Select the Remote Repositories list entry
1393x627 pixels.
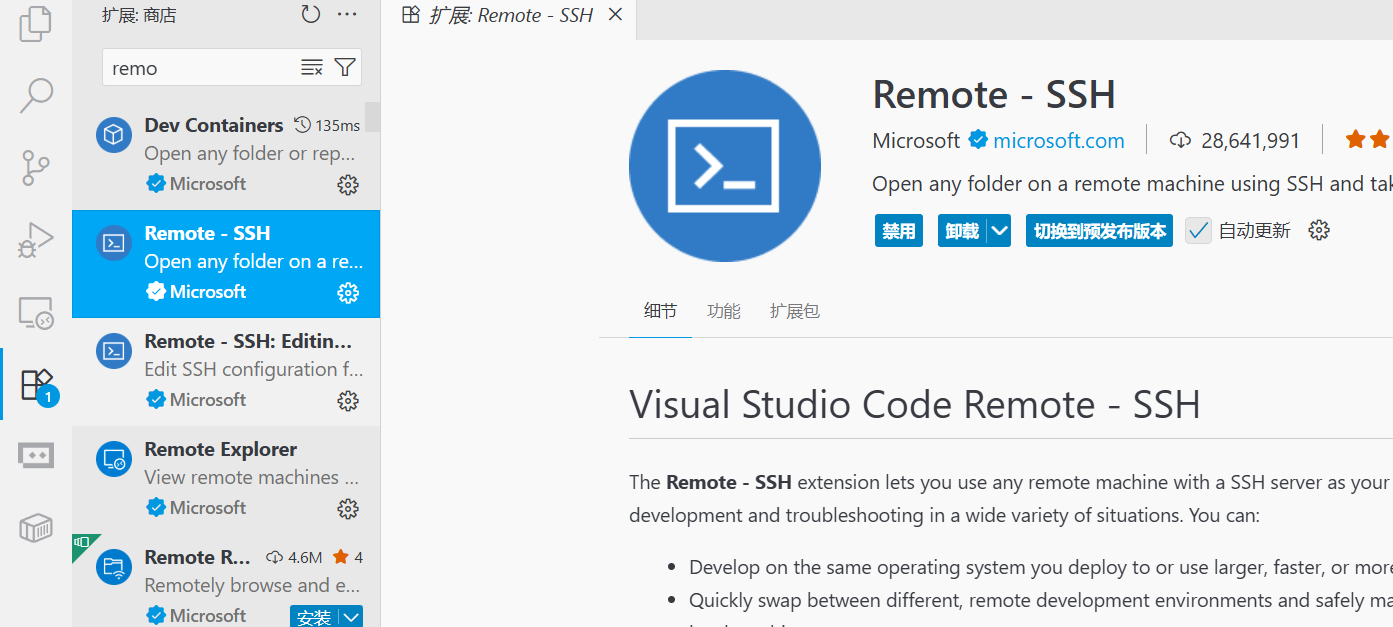point(226,581)
